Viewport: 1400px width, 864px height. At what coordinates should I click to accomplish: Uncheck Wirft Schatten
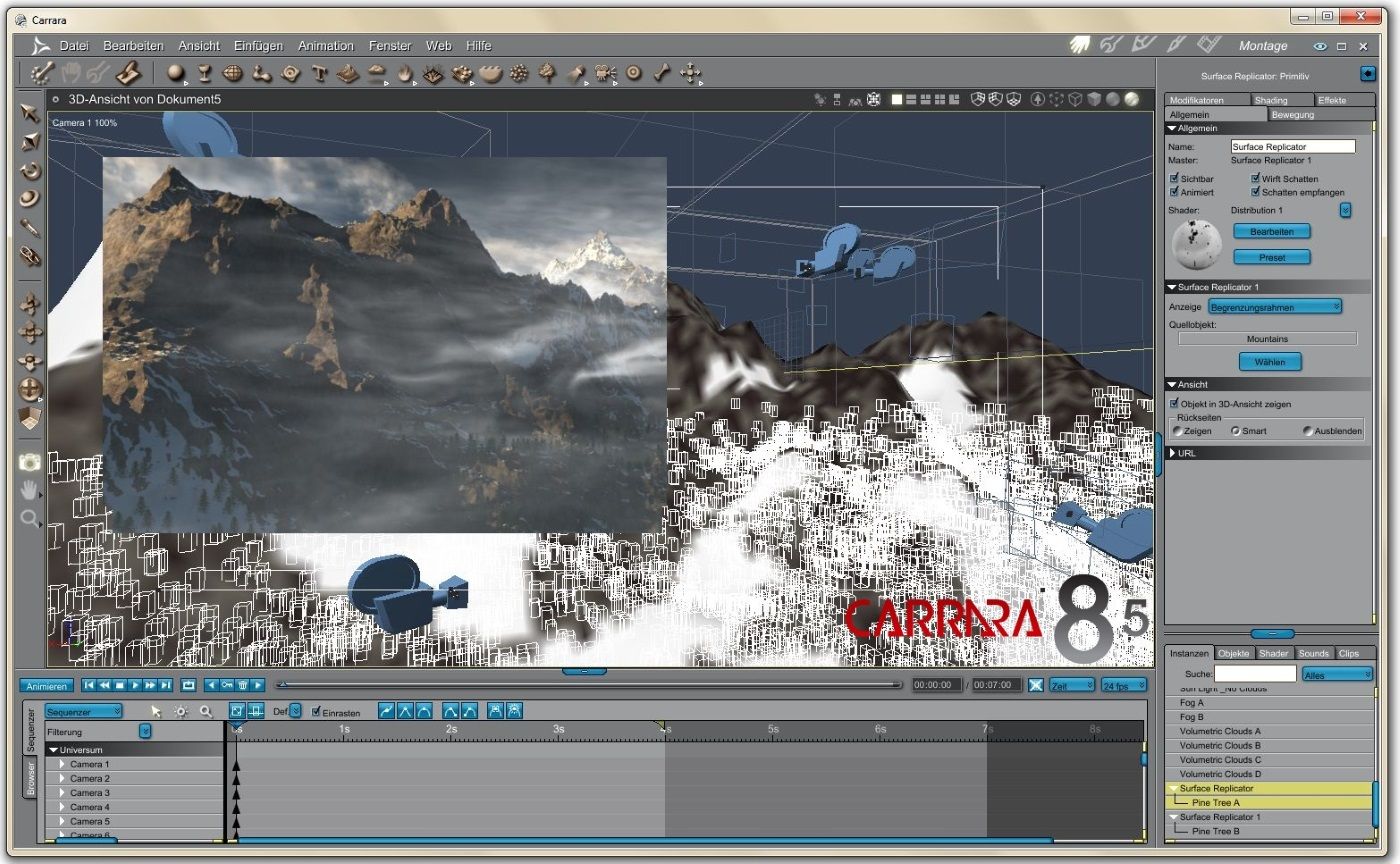[x=1256, y=179]
